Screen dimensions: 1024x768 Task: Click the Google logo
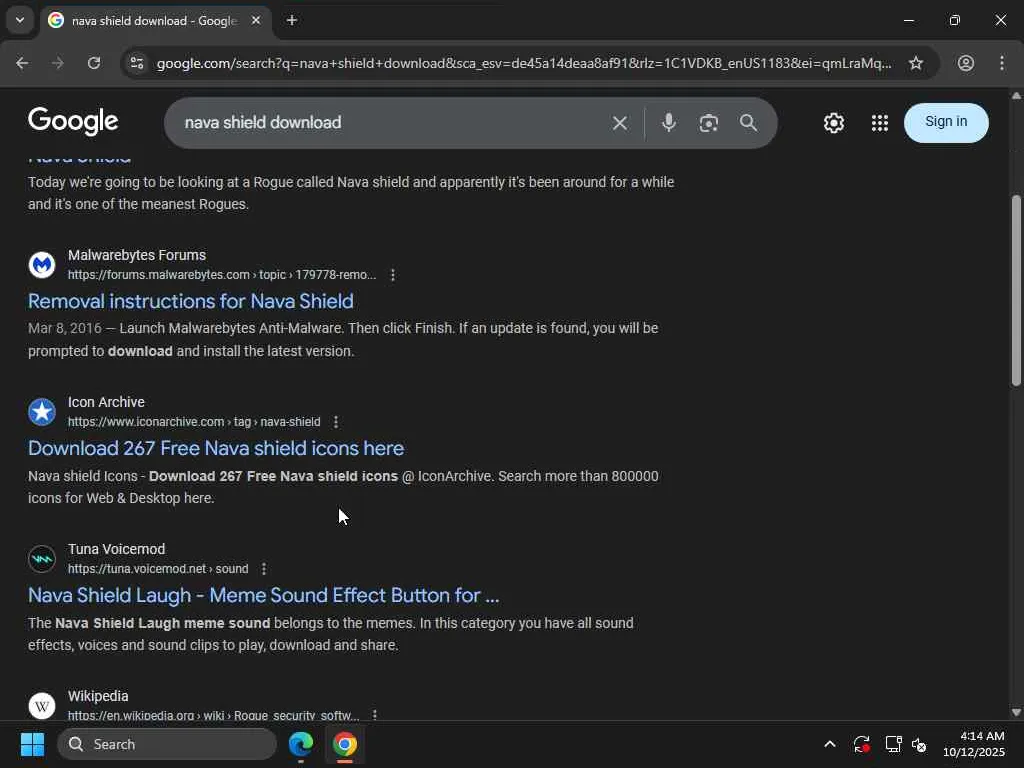pos(73,121)
